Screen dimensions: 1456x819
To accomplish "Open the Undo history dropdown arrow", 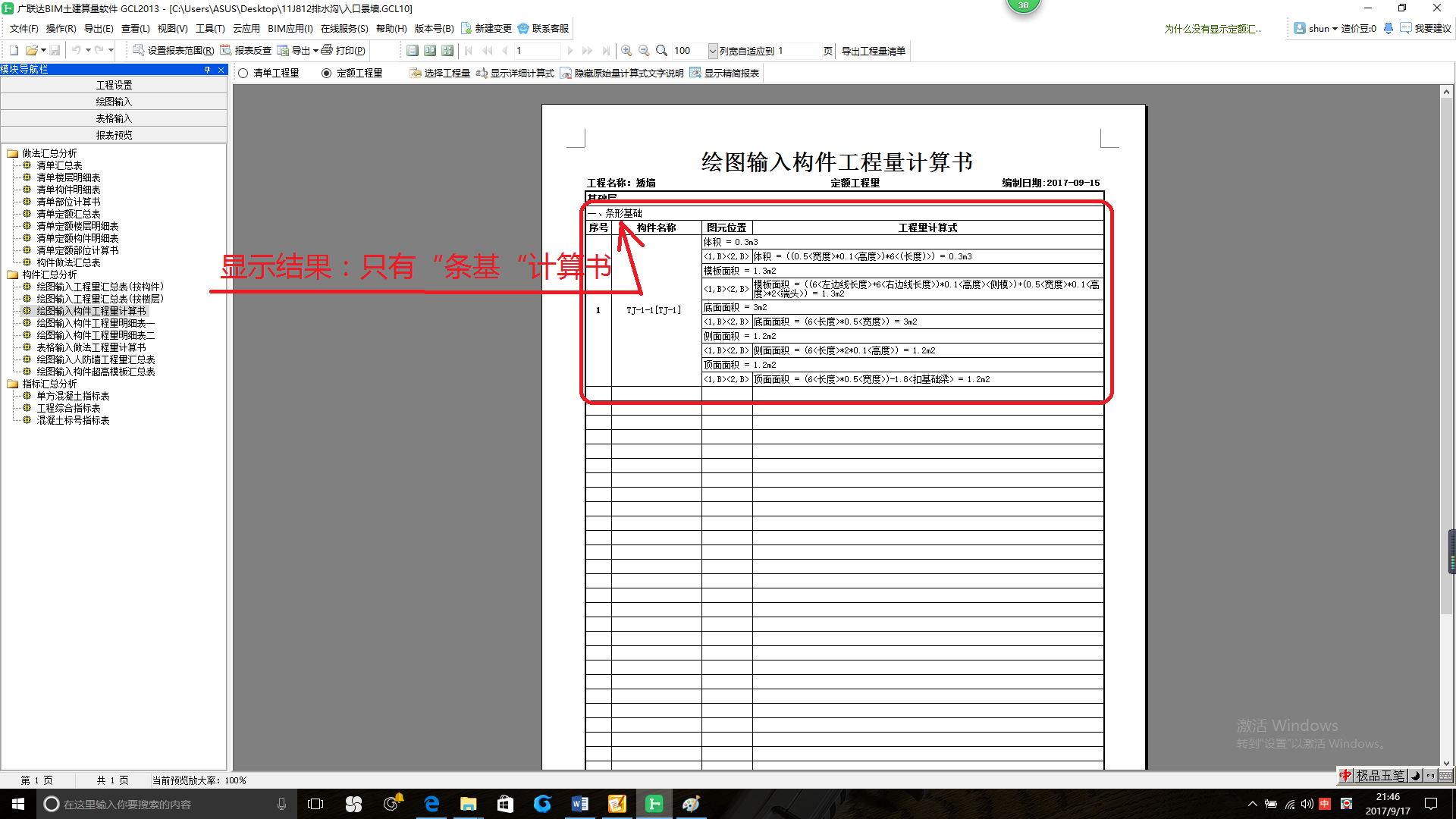I will pos(88,51).
